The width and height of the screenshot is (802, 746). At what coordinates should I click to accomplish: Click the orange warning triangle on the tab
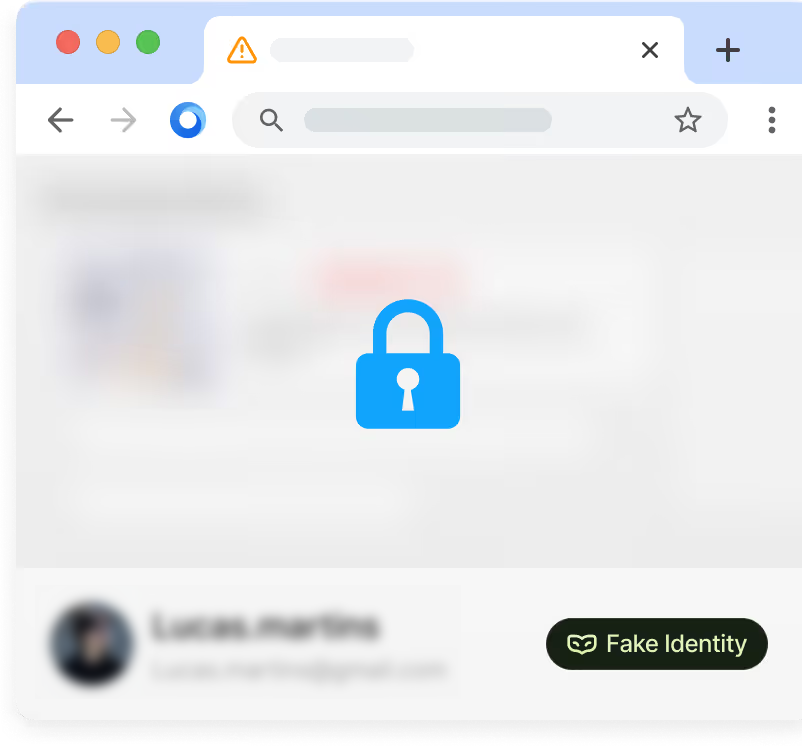[242, 50]
